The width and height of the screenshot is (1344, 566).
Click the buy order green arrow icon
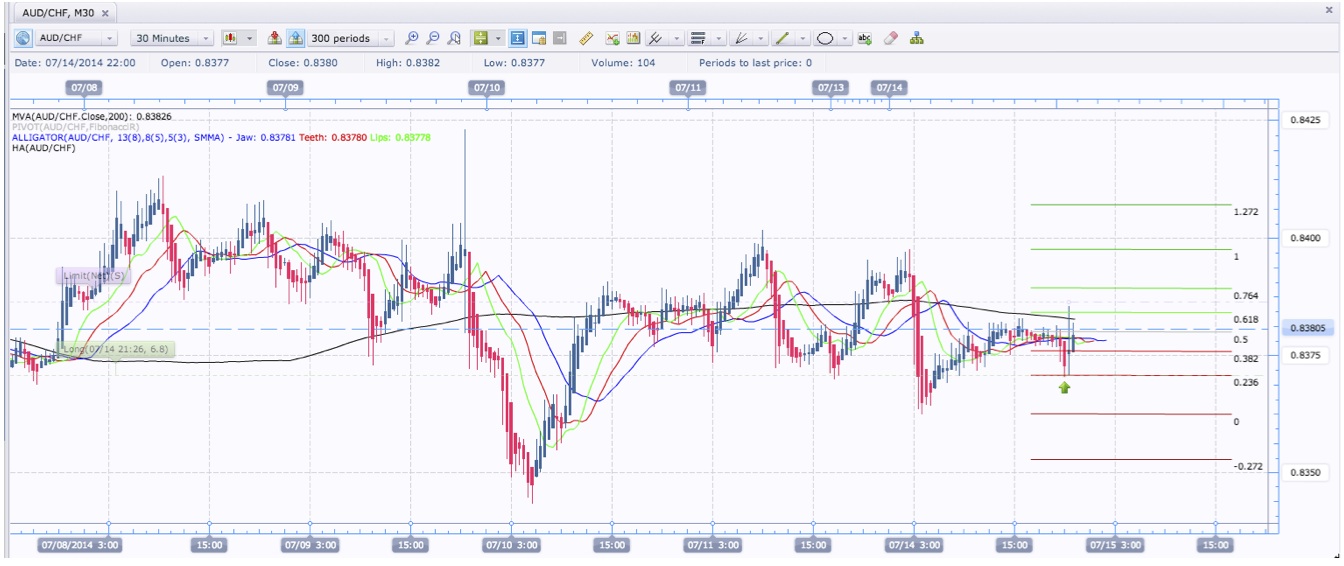[x=296, y=38]
